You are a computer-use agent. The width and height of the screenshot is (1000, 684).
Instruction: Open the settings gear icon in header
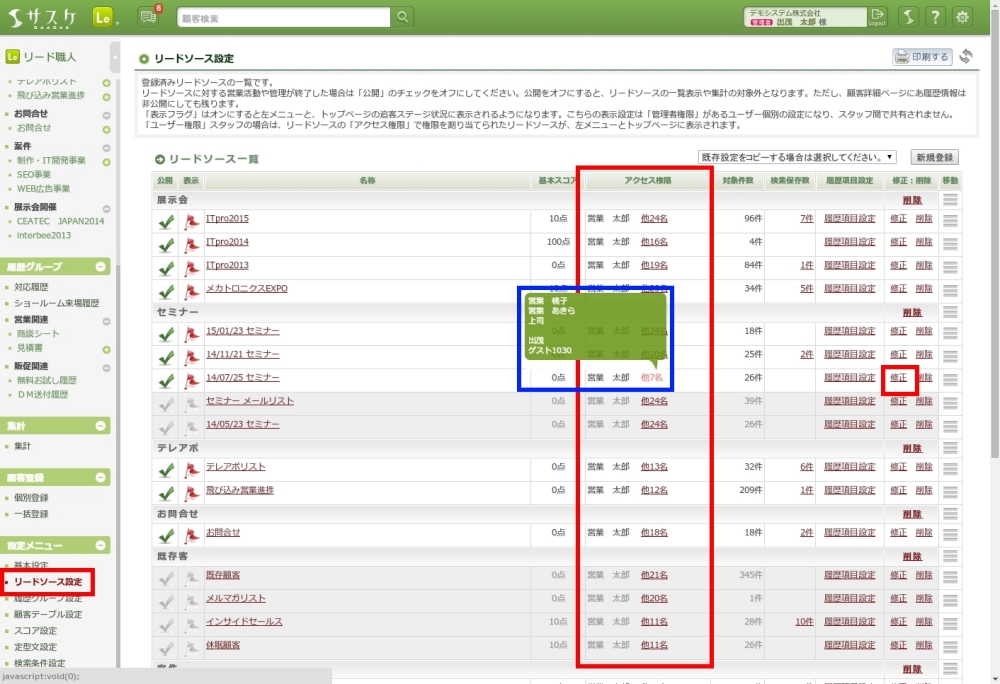pos(962,17)
